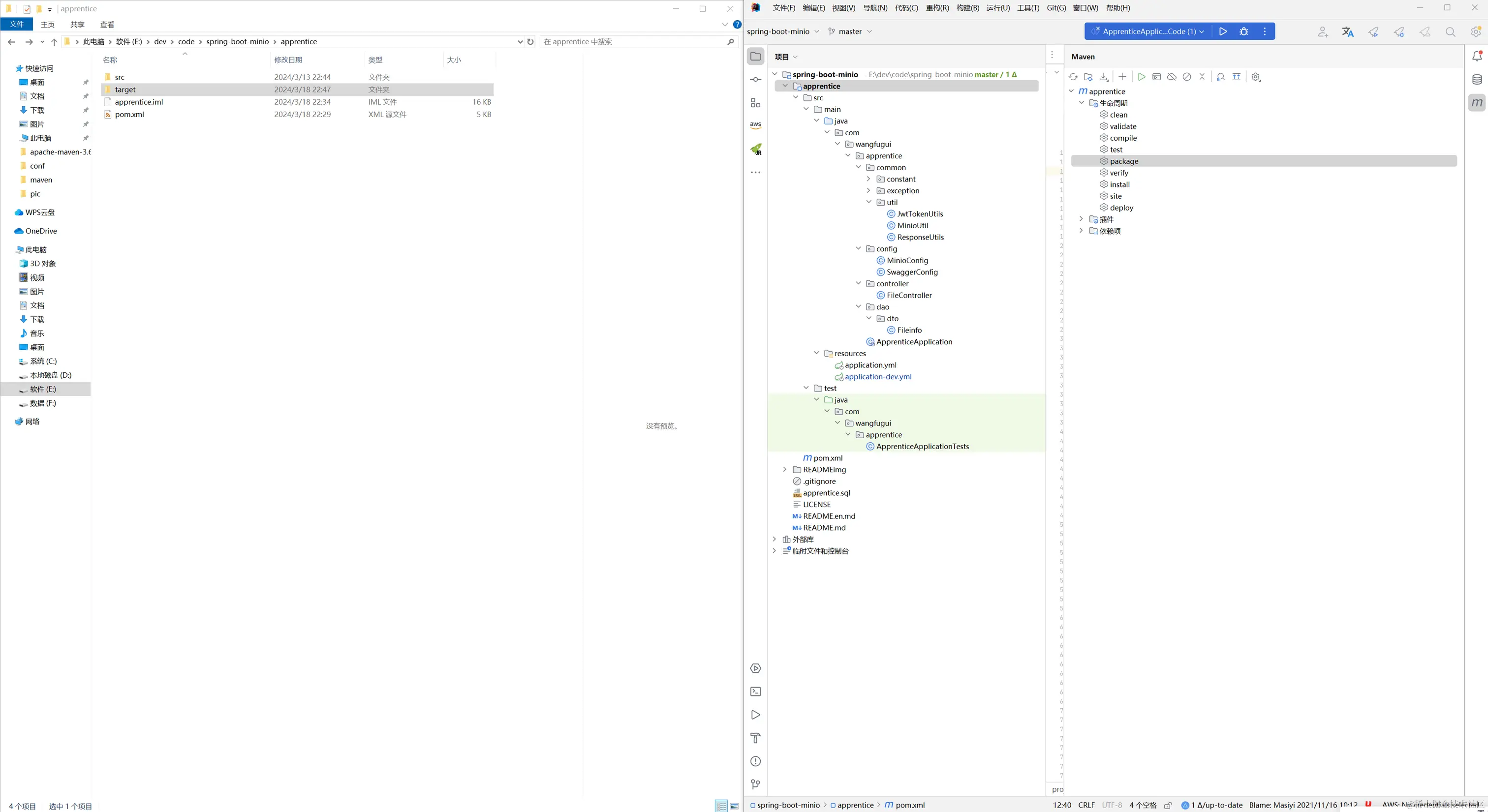Open the master branch dropdown
Viewport: 1488px width, 812px height.
tap(850, 32)
